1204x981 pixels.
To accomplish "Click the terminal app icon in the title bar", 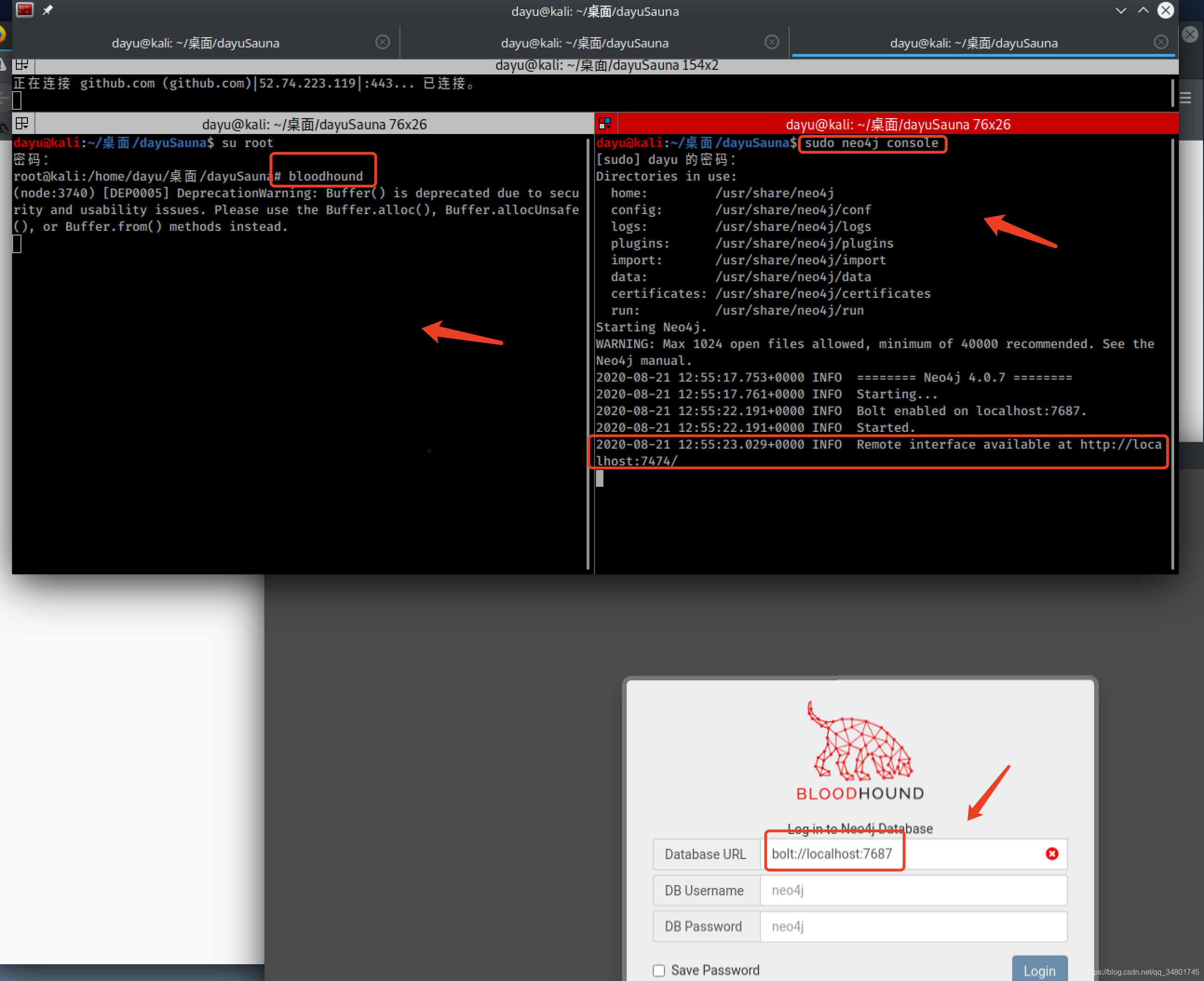I will [x=24, y=10].
